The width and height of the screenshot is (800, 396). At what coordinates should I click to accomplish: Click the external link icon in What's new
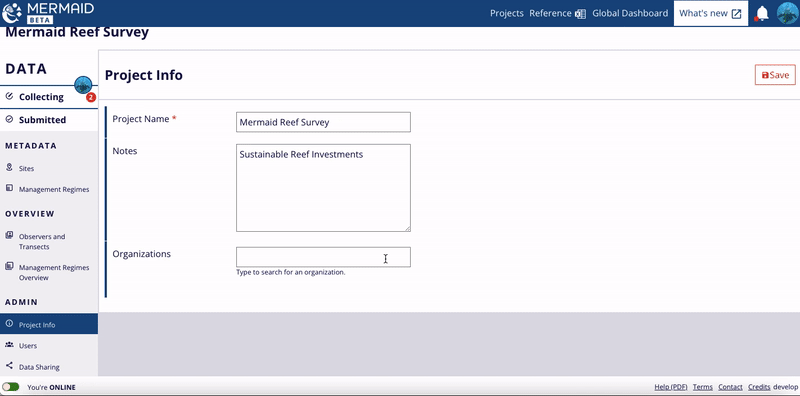point(736,14)
